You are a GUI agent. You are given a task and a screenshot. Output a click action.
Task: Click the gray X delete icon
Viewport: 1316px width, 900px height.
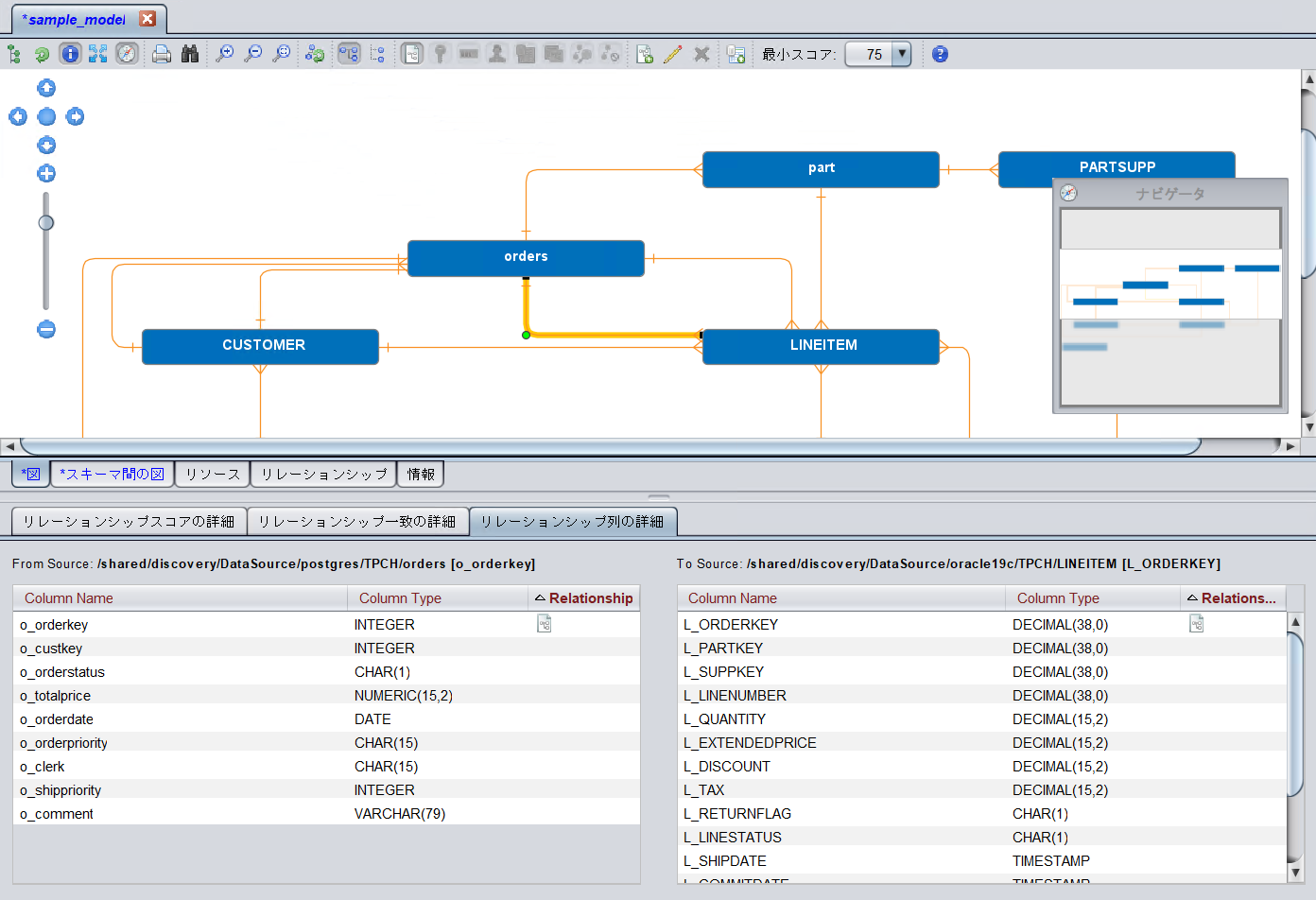tap(701, 54)
